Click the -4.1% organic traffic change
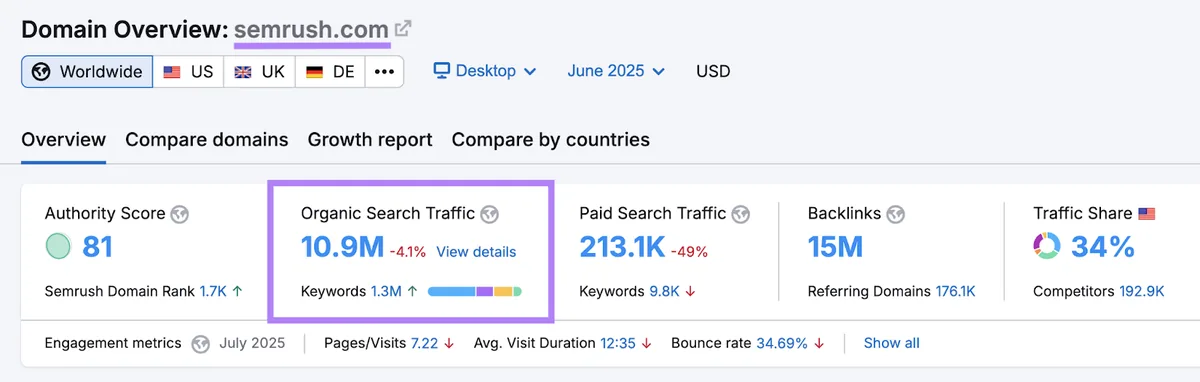 pos(409,251)
